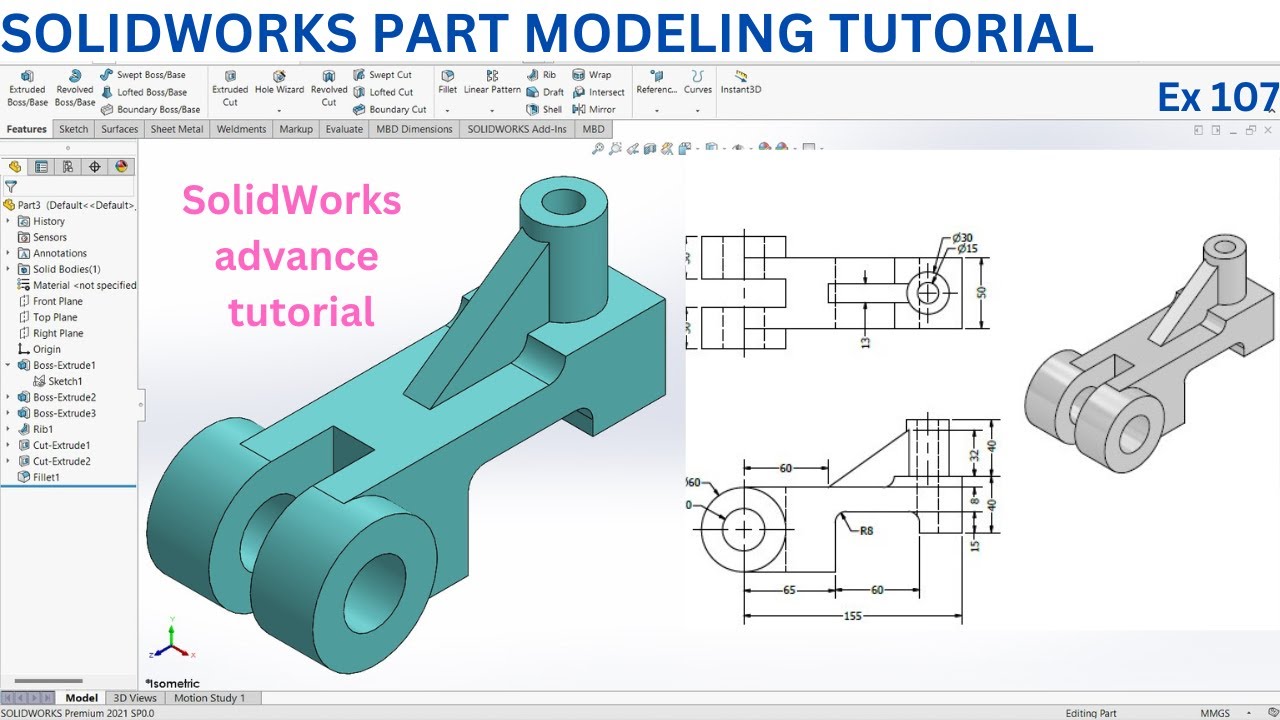Image resolution: width=1280 pixels, height=720 pixels.
Task: Select the Revolved Boss/Base tool
Action: 74,88
